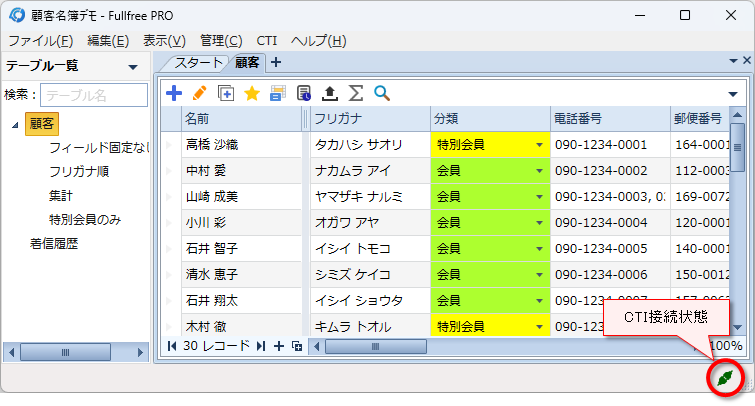Select the 高橋 沙織 name cell

(x=241, y=144)
